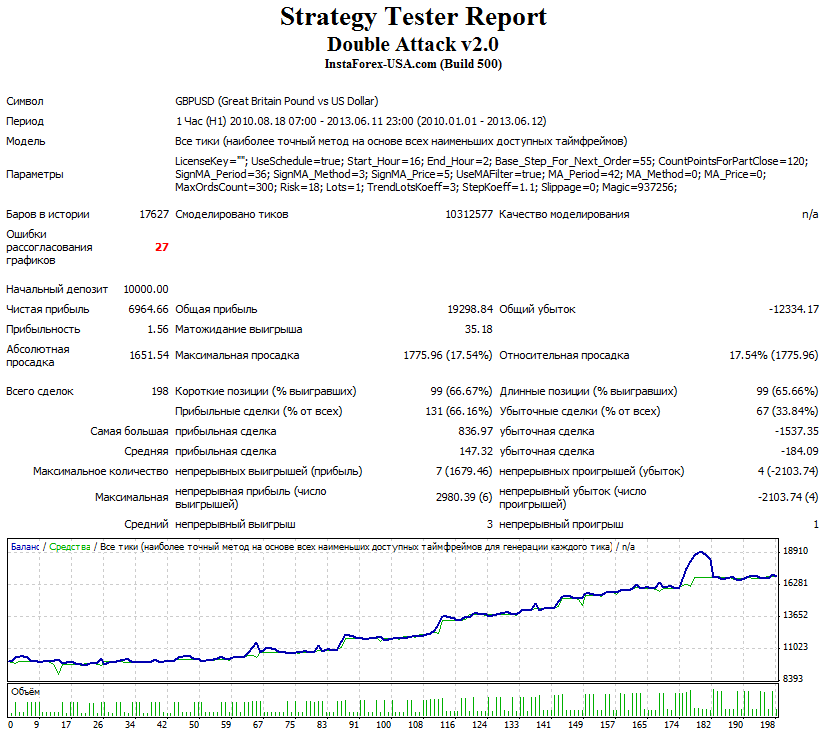822x738 pixels.
Task: Click the 18910 axis value on the chart
Action: [x=797, y=549]
